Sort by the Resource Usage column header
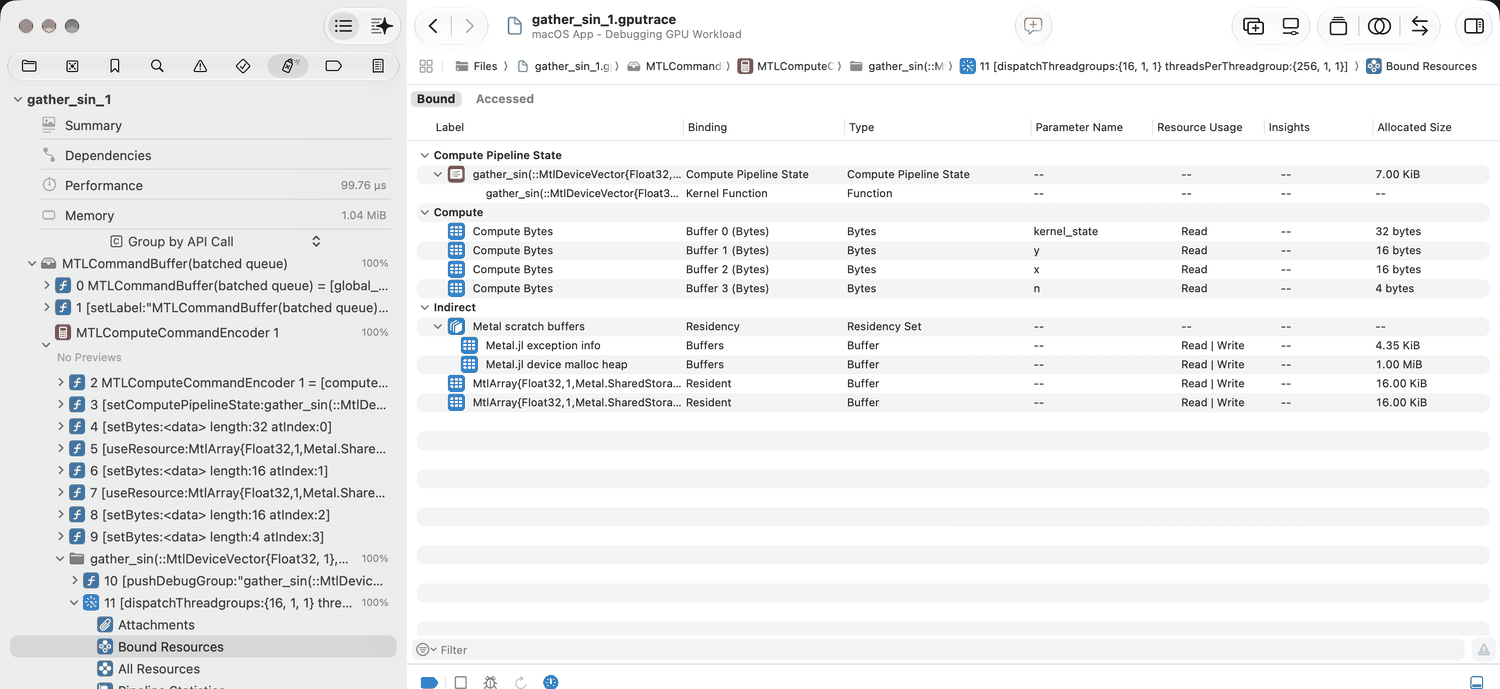Screen dimensions: 1500x689 tap(1199, 127)
